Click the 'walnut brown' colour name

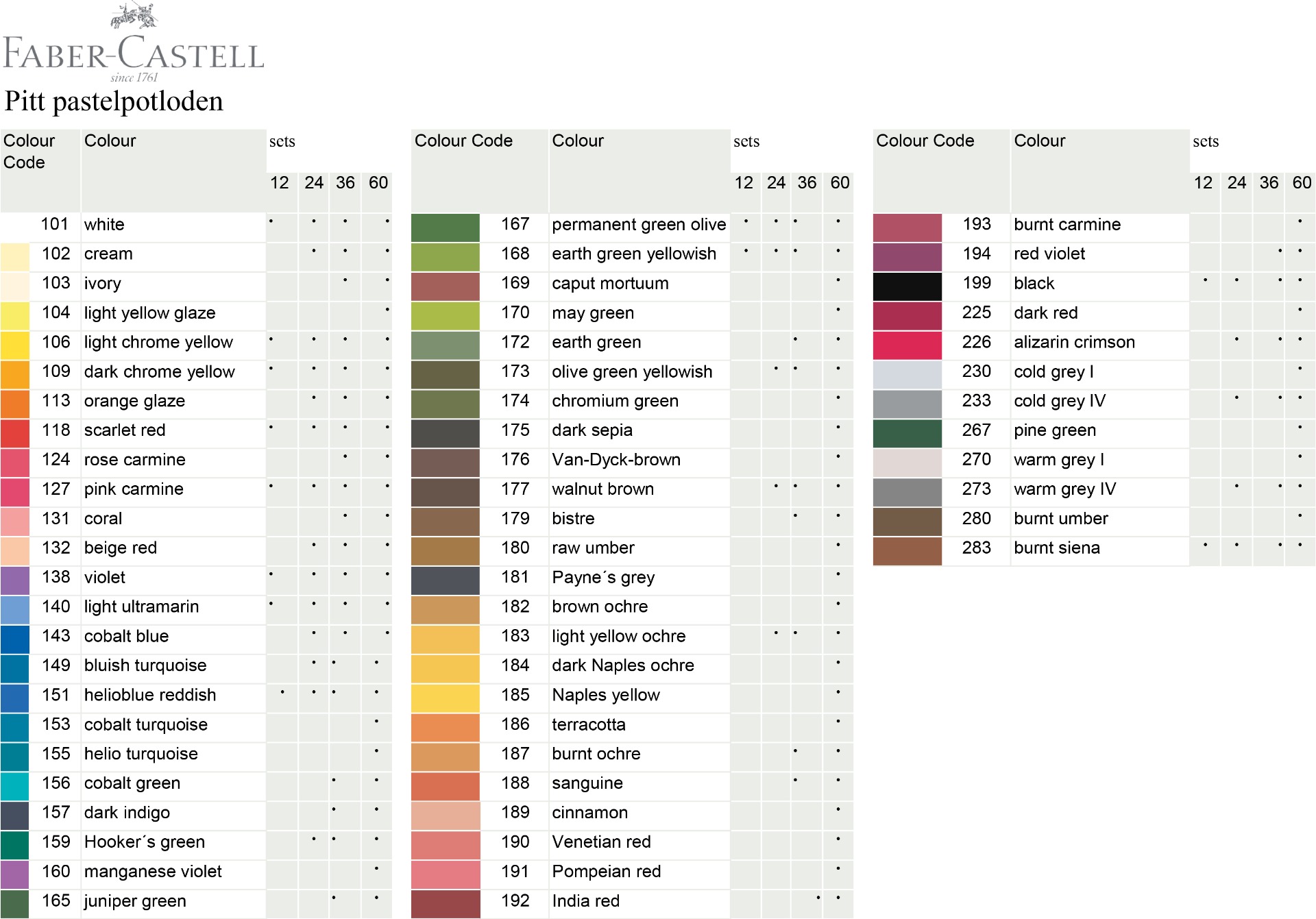coord(602,489)
